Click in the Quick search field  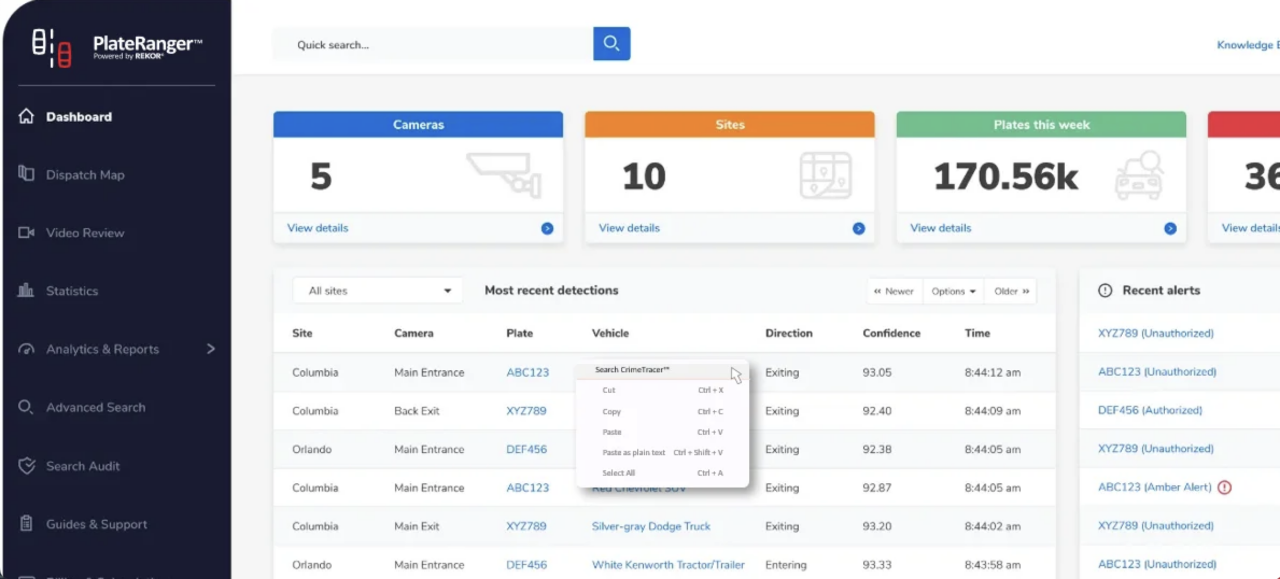coord(433,44)
